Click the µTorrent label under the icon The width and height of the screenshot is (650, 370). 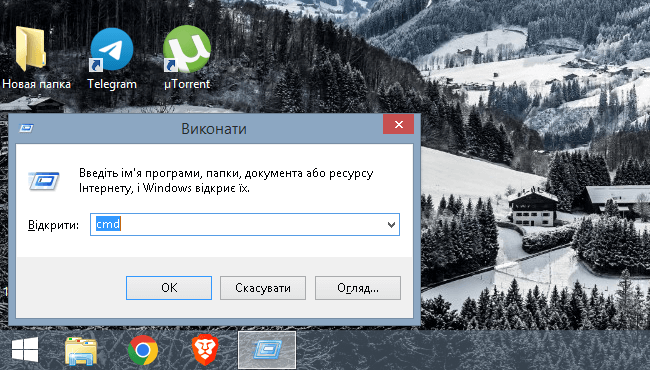click(x=187, y=84)
